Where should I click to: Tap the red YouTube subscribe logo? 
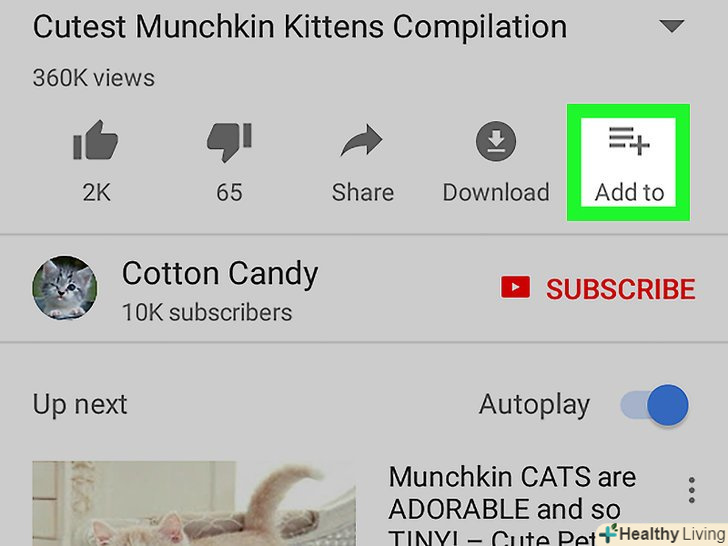click(515, 287)
